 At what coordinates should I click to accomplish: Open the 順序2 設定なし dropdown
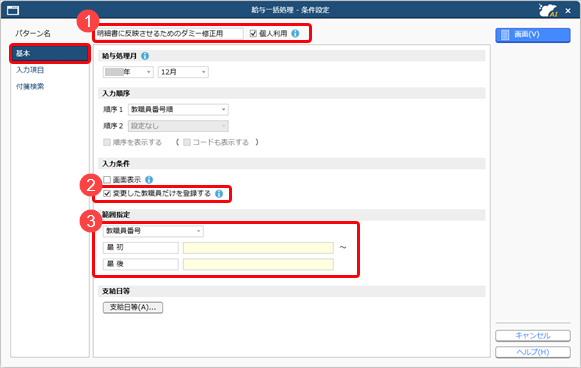pyautogui.click(x=178, y=126)
